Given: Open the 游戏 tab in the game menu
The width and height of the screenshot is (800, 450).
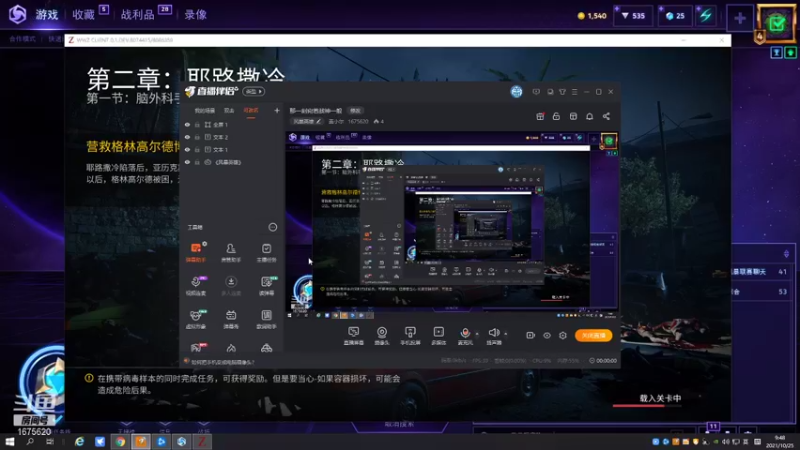Looking at the screenshot, I should click(46, 15).
